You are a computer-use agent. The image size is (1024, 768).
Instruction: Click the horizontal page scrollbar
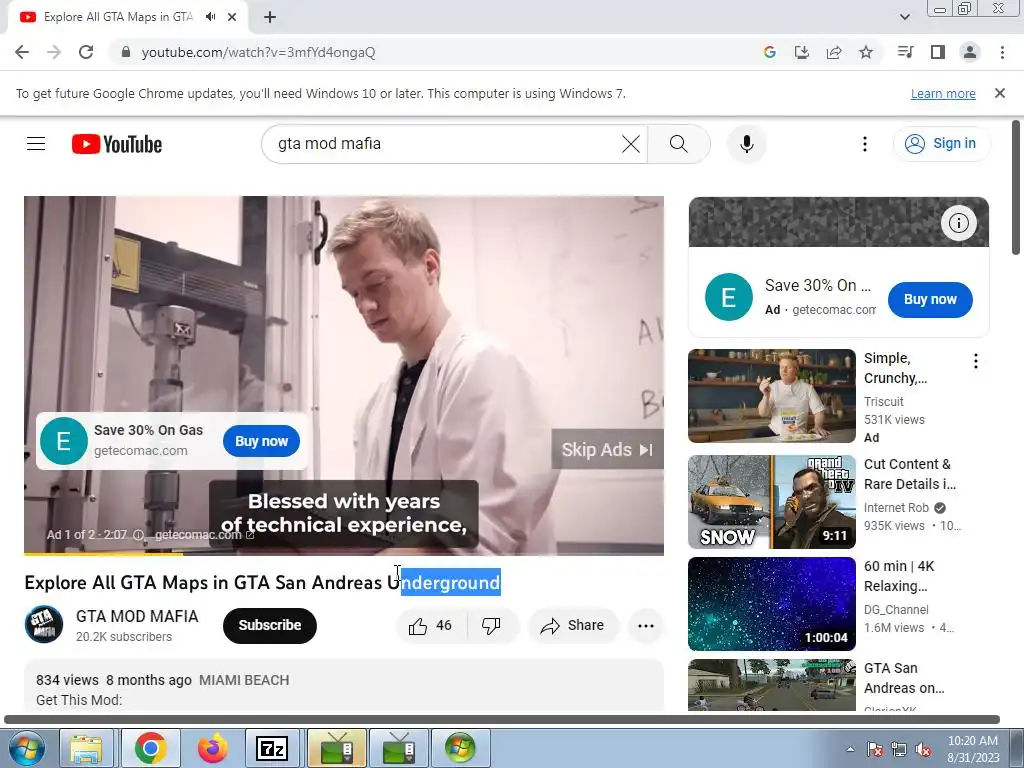pyautogui.click(x=502, y=720)
